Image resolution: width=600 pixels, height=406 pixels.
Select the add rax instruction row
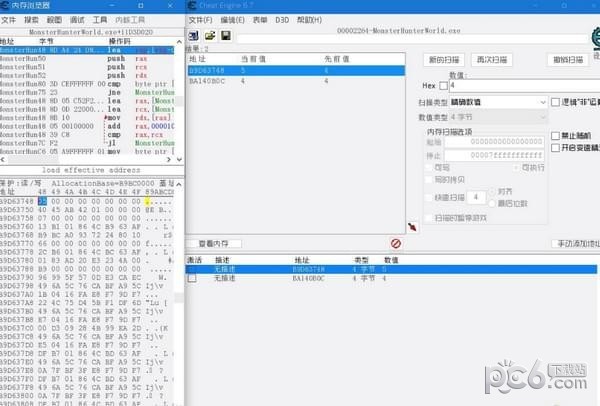tap(87, 126)
